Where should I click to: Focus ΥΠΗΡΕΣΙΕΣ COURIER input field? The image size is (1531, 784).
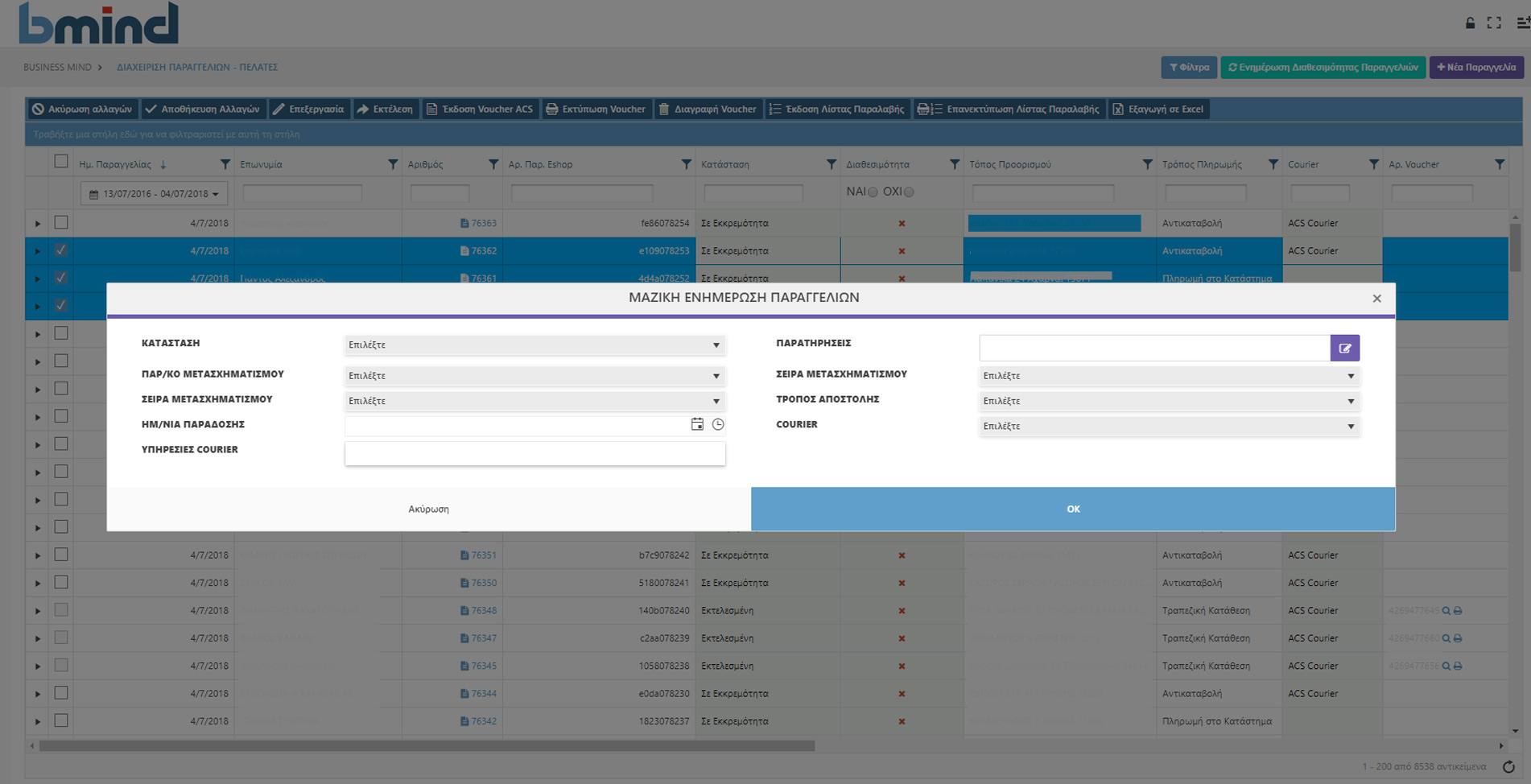pos(534,453)
